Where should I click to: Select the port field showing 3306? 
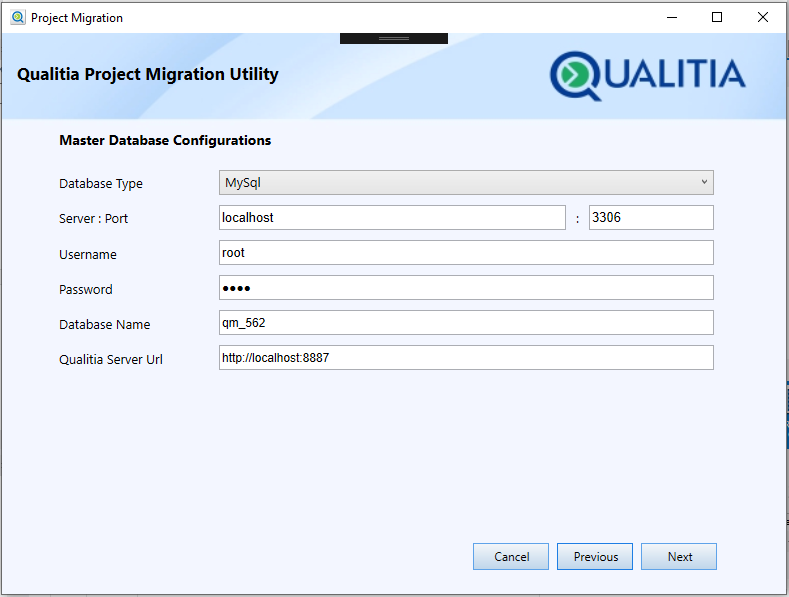651,218
